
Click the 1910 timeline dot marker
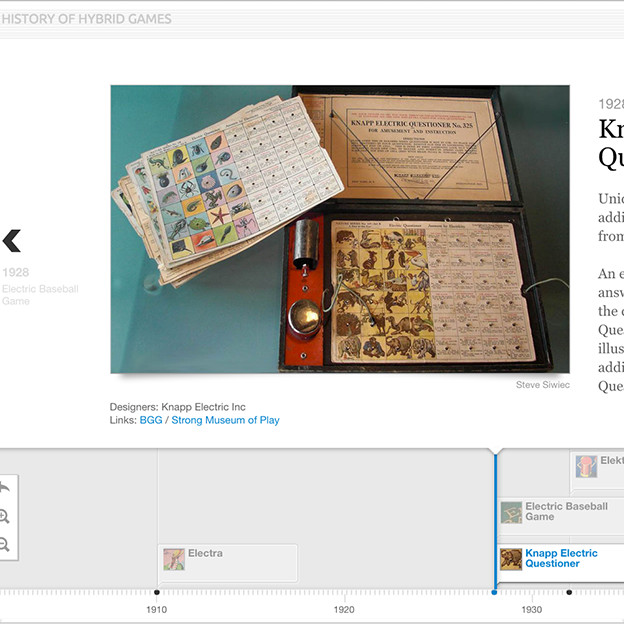click(x=157, y=592)
